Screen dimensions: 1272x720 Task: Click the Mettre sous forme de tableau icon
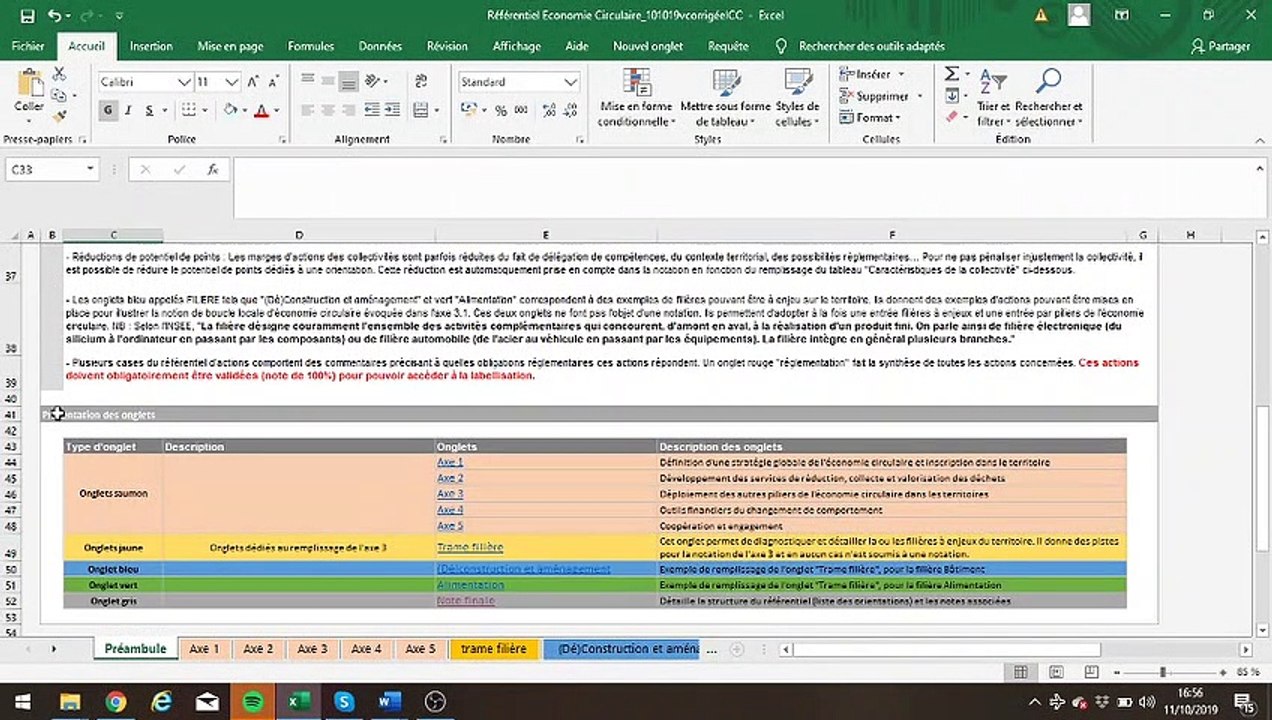726,82
